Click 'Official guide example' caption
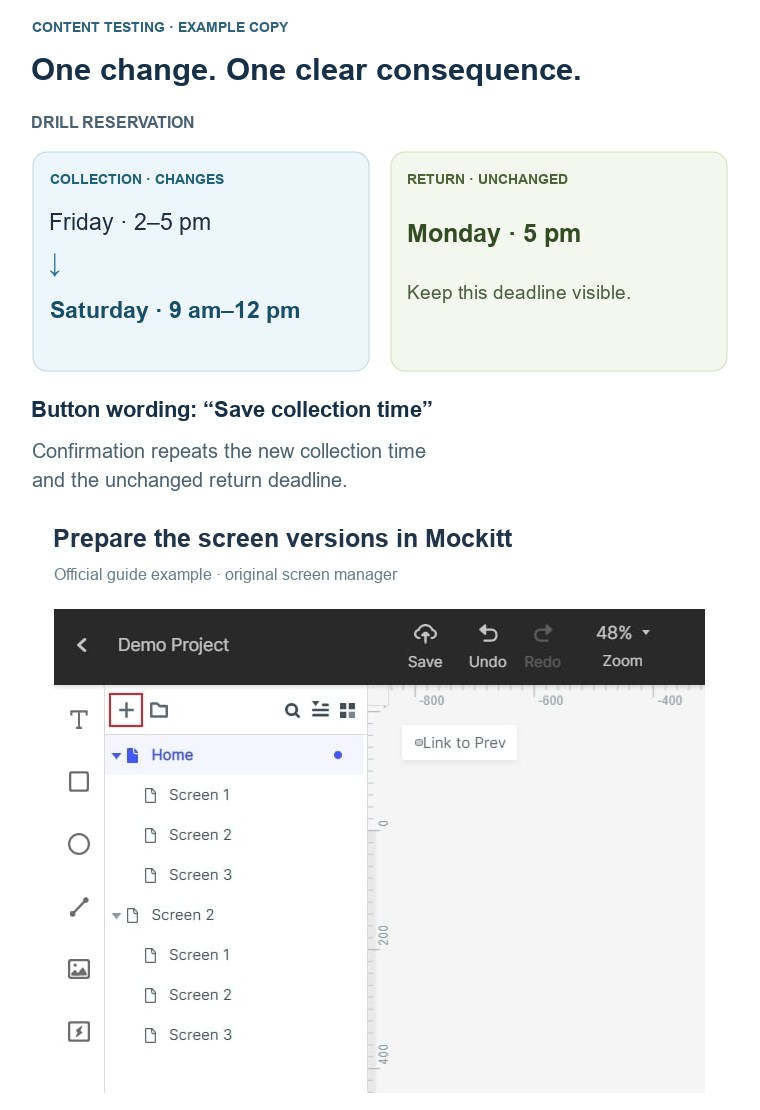760x1110 pixels. coord(132,574)
